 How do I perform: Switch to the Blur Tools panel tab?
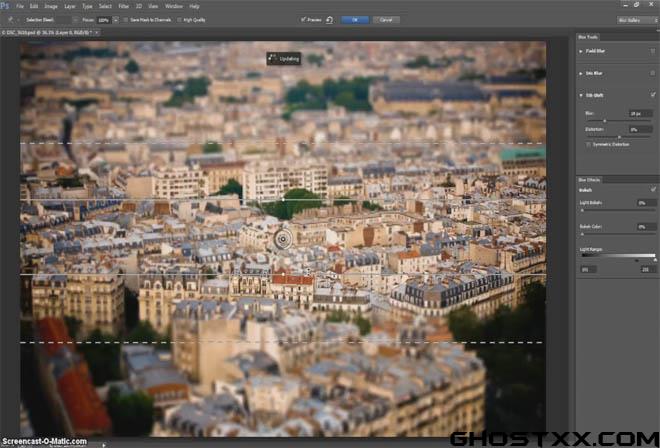[588, 37]
